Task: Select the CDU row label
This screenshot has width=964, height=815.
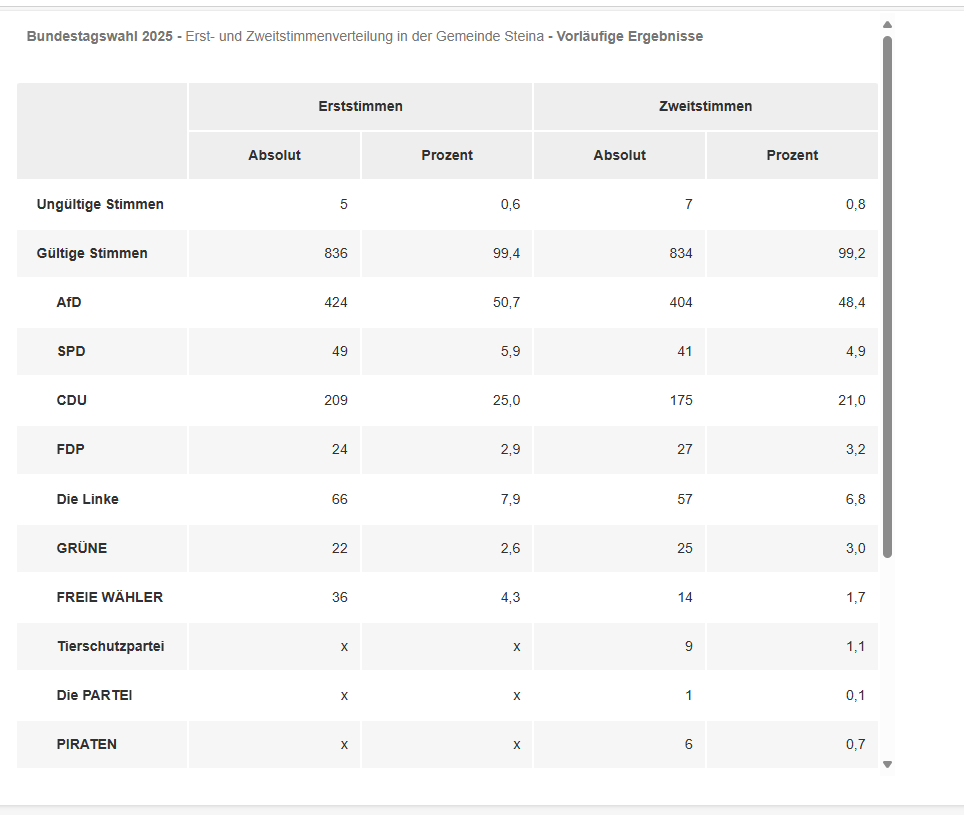Action: click(72, 400)
